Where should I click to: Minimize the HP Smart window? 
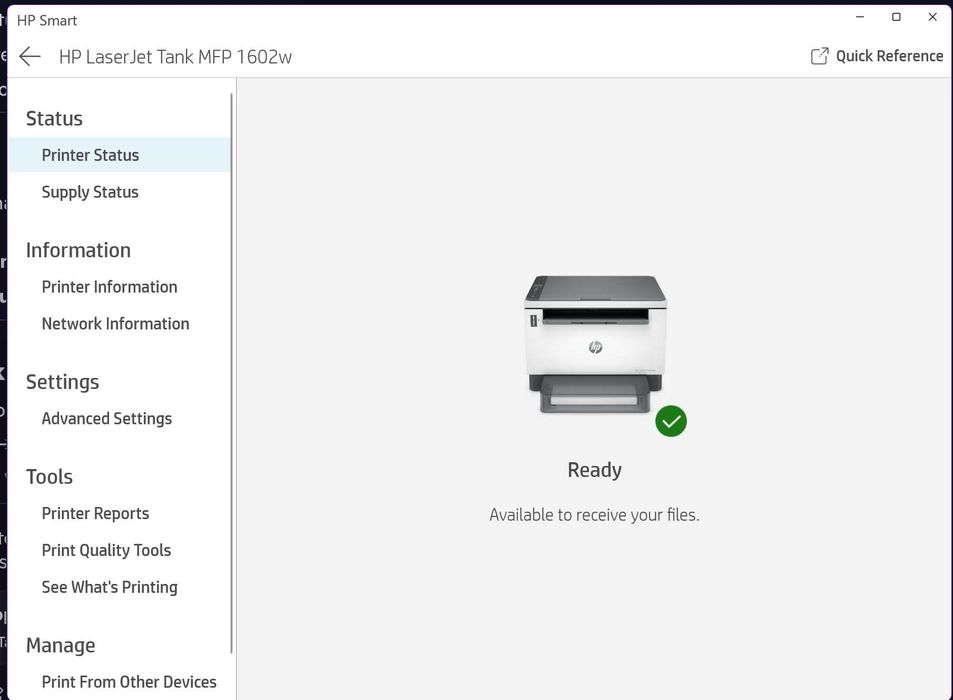[x=860, y=17]
